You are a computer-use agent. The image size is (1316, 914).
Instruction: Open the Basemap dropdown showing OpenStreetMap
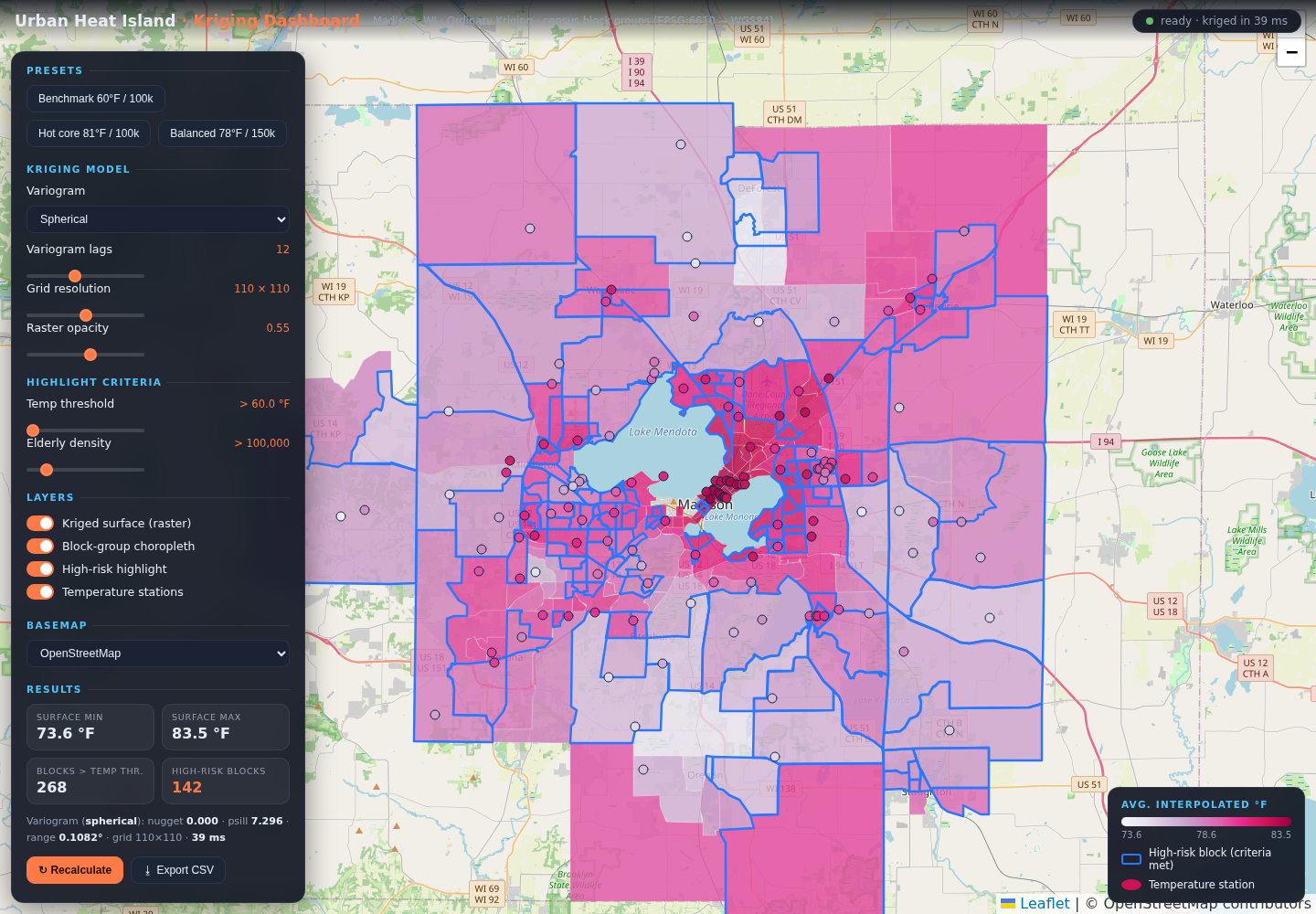(158, 654)
